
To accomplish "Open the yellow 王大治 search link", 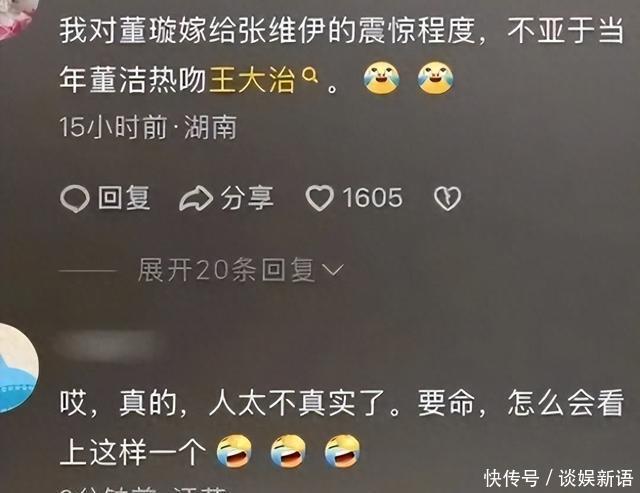I will point(252,80).
